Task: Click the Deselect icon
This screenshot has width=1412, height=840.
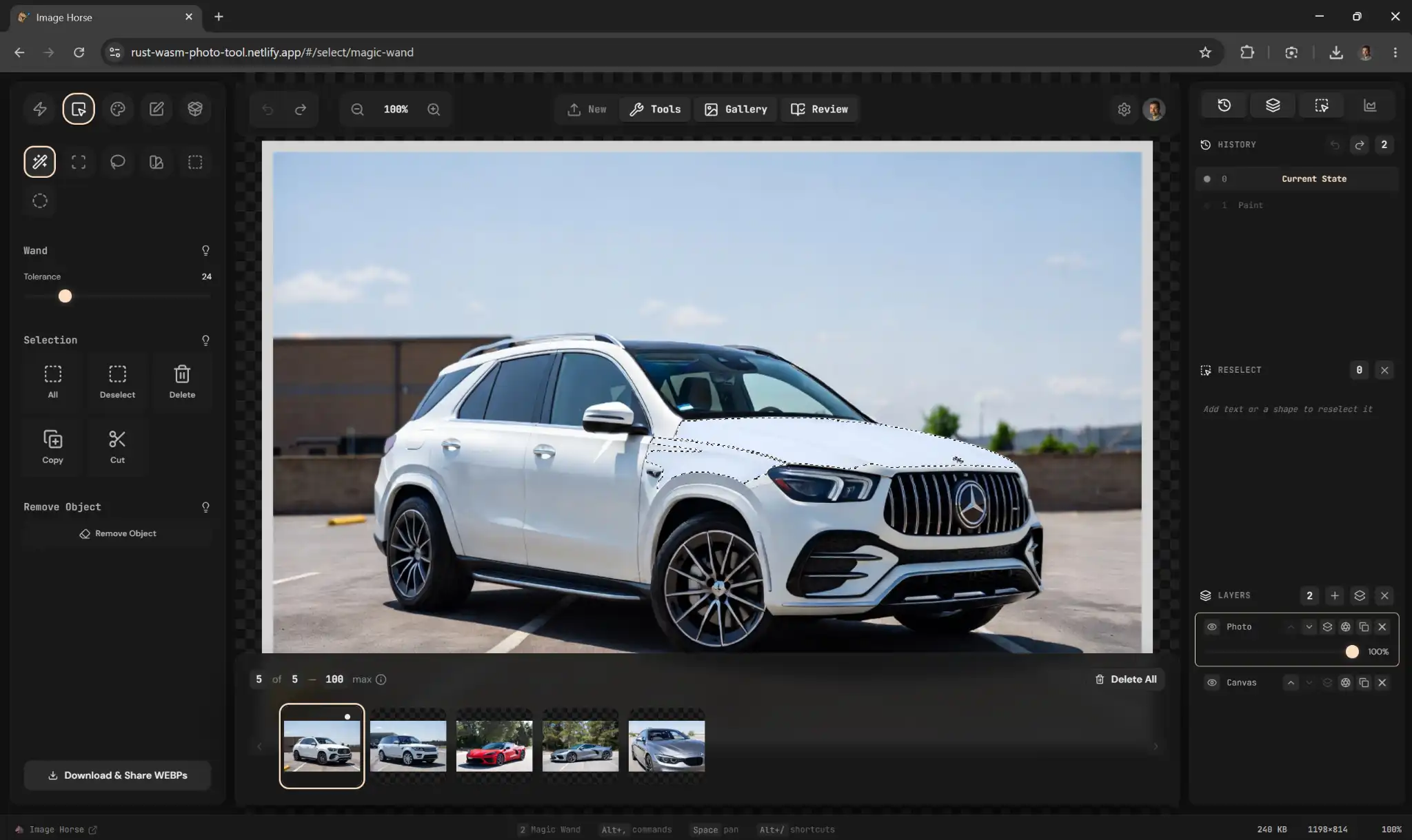Action: tap(118, 374)
